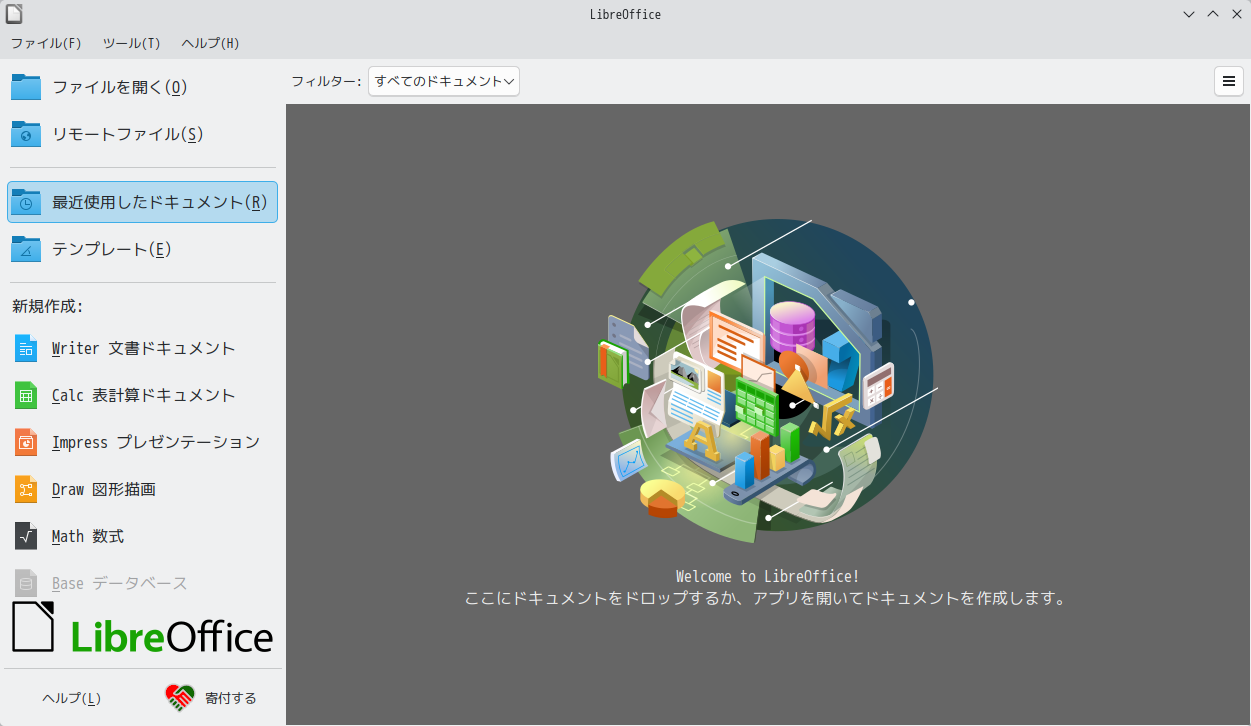Click the yellow Draw icon
The height and width of the screenshot is (726, 1251).
(x=26, y=489)
